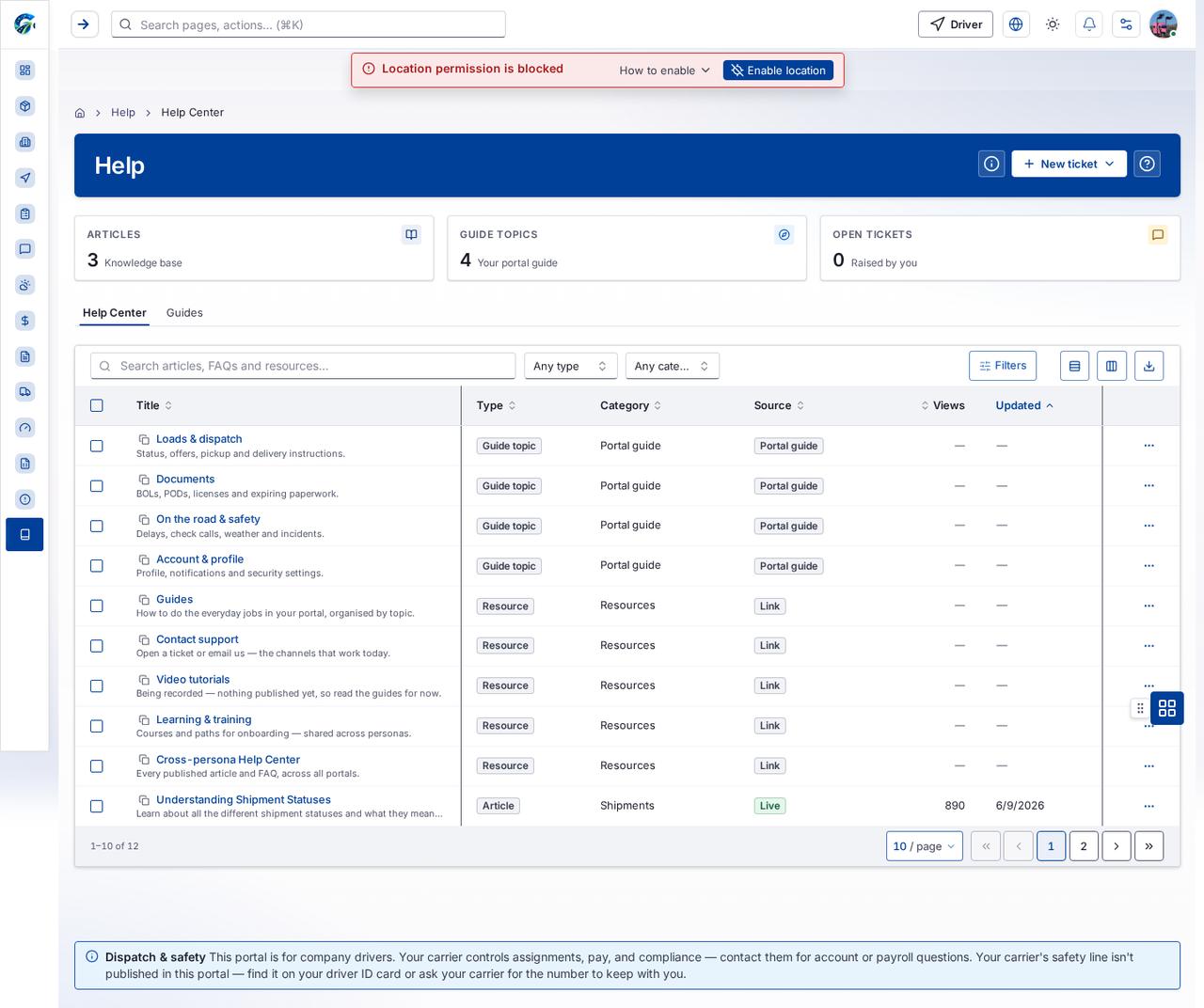Open the Learning & training link

click(x=203, y=719)
